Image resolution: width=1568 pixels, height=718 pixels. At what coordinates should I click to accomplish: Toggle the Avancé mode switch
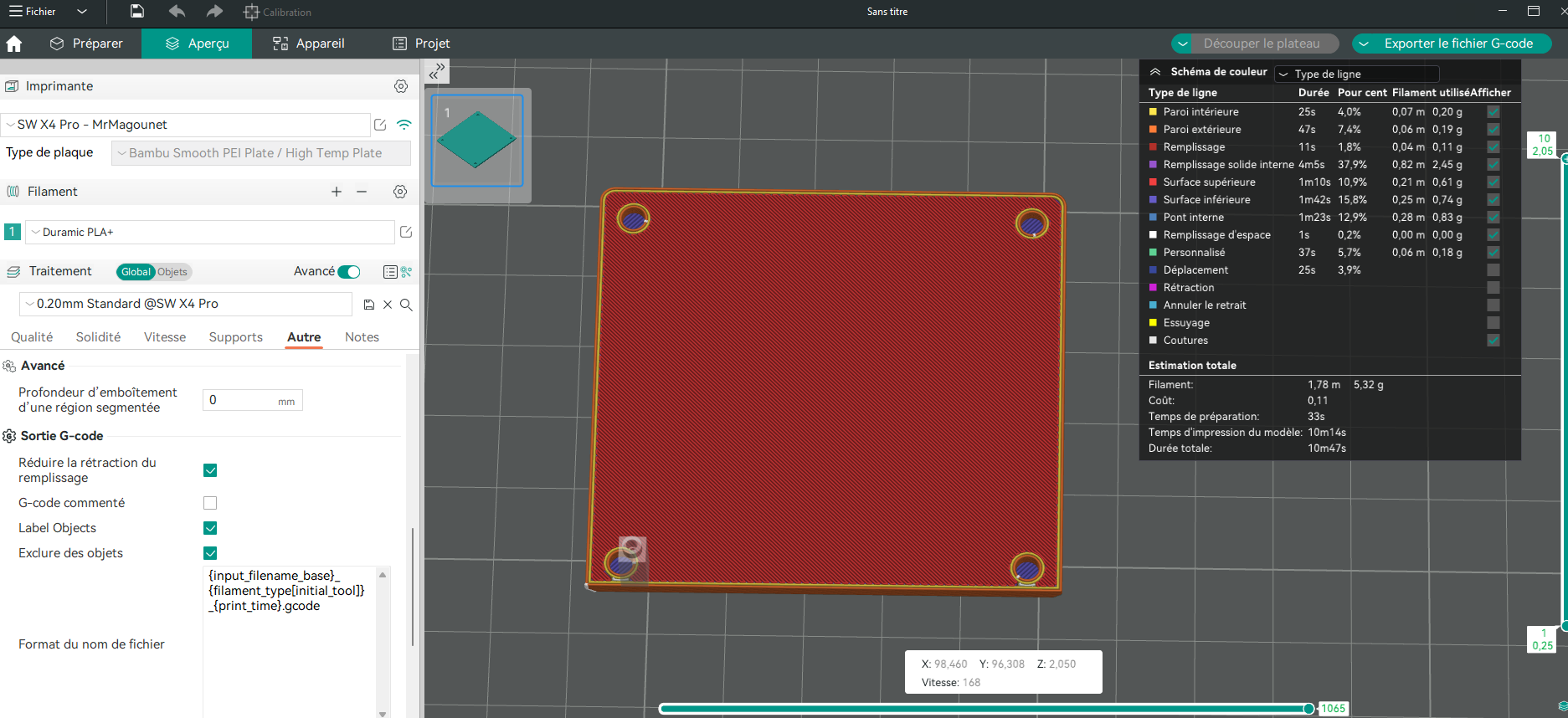(x=349, y=272)
